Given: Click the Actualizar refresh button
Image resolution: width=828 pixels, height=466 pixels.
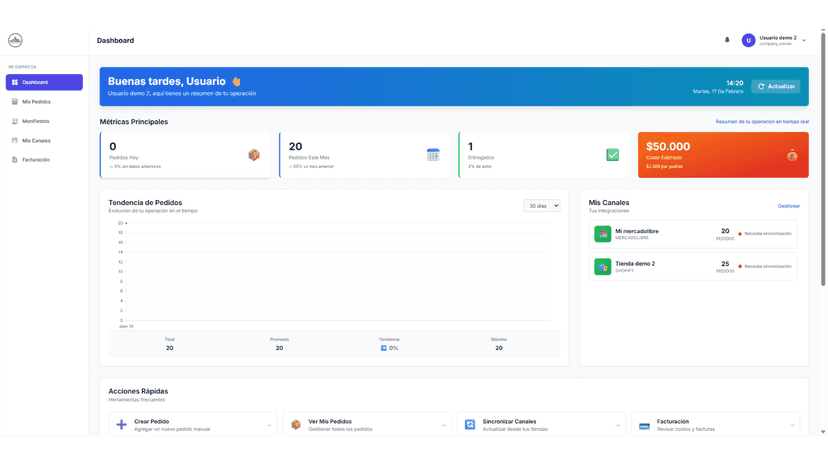Looking at the screenshot, I should click(776, 86).
